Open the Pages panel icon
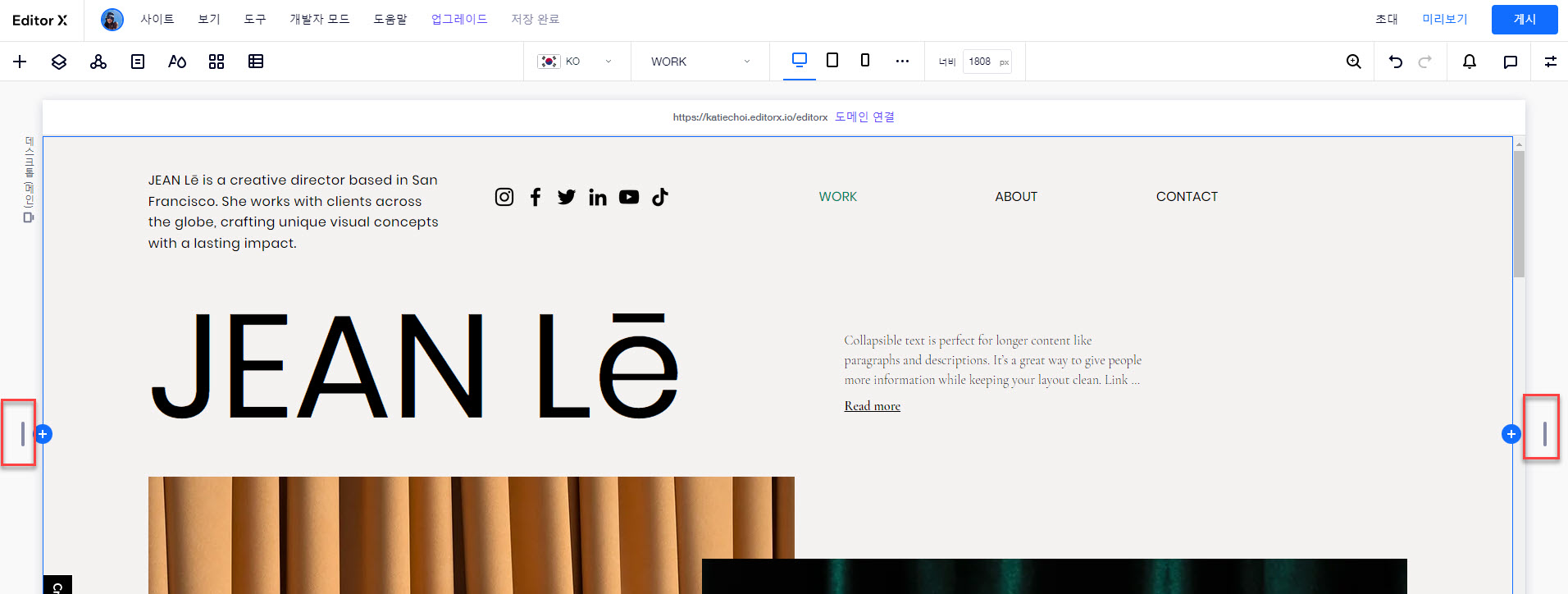Screen dimensions: 1568x594 [138, 62]
